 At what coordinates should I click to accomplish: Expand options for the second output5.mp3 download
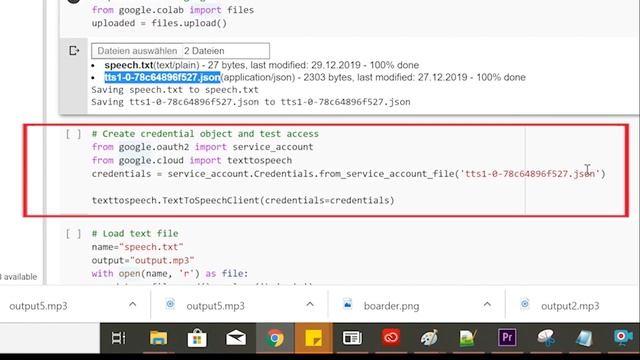pyautogui.click(x=310, y=304)
